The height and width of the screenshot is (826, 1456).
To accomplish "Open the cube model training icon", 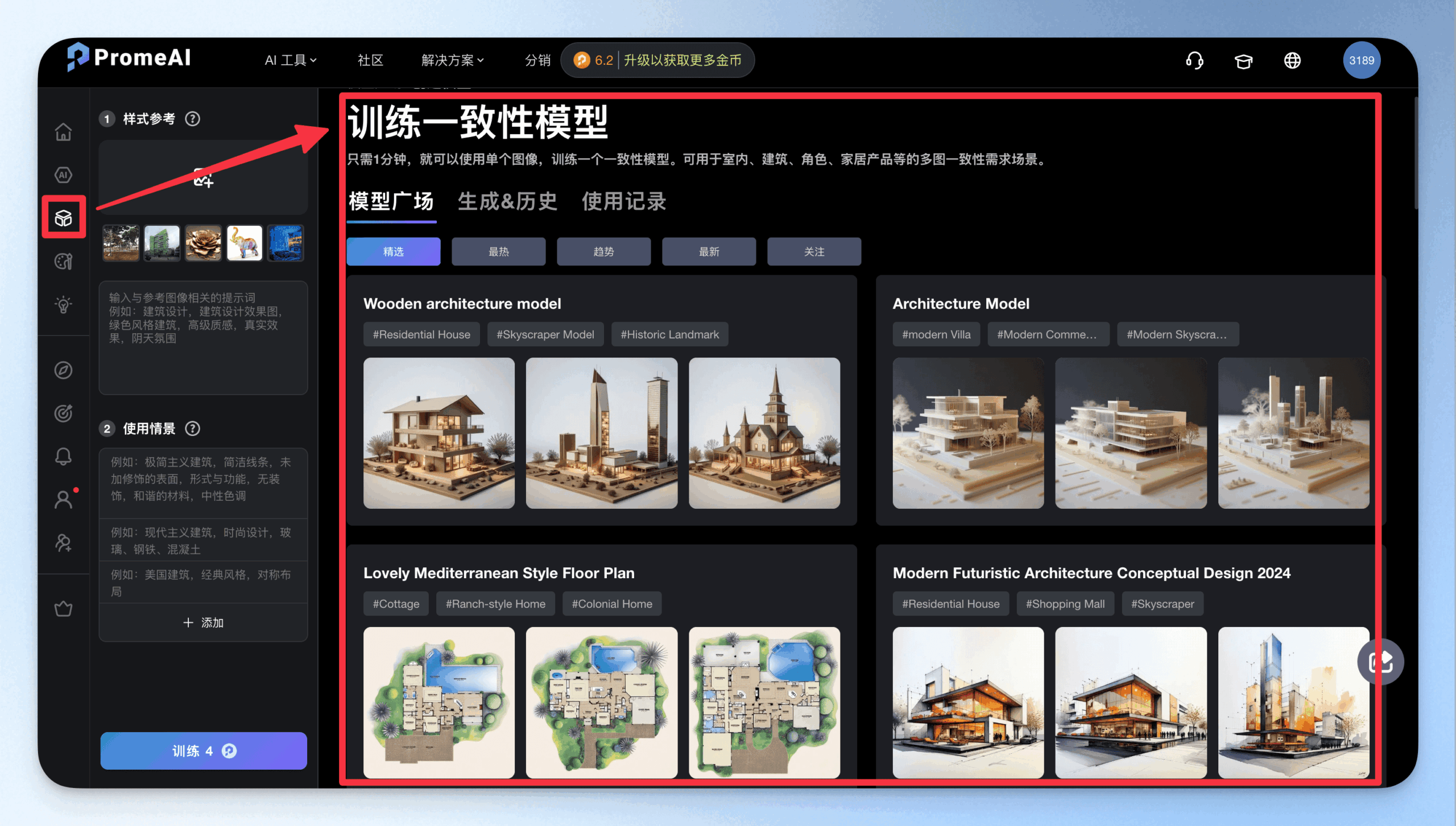I will 63,218.
